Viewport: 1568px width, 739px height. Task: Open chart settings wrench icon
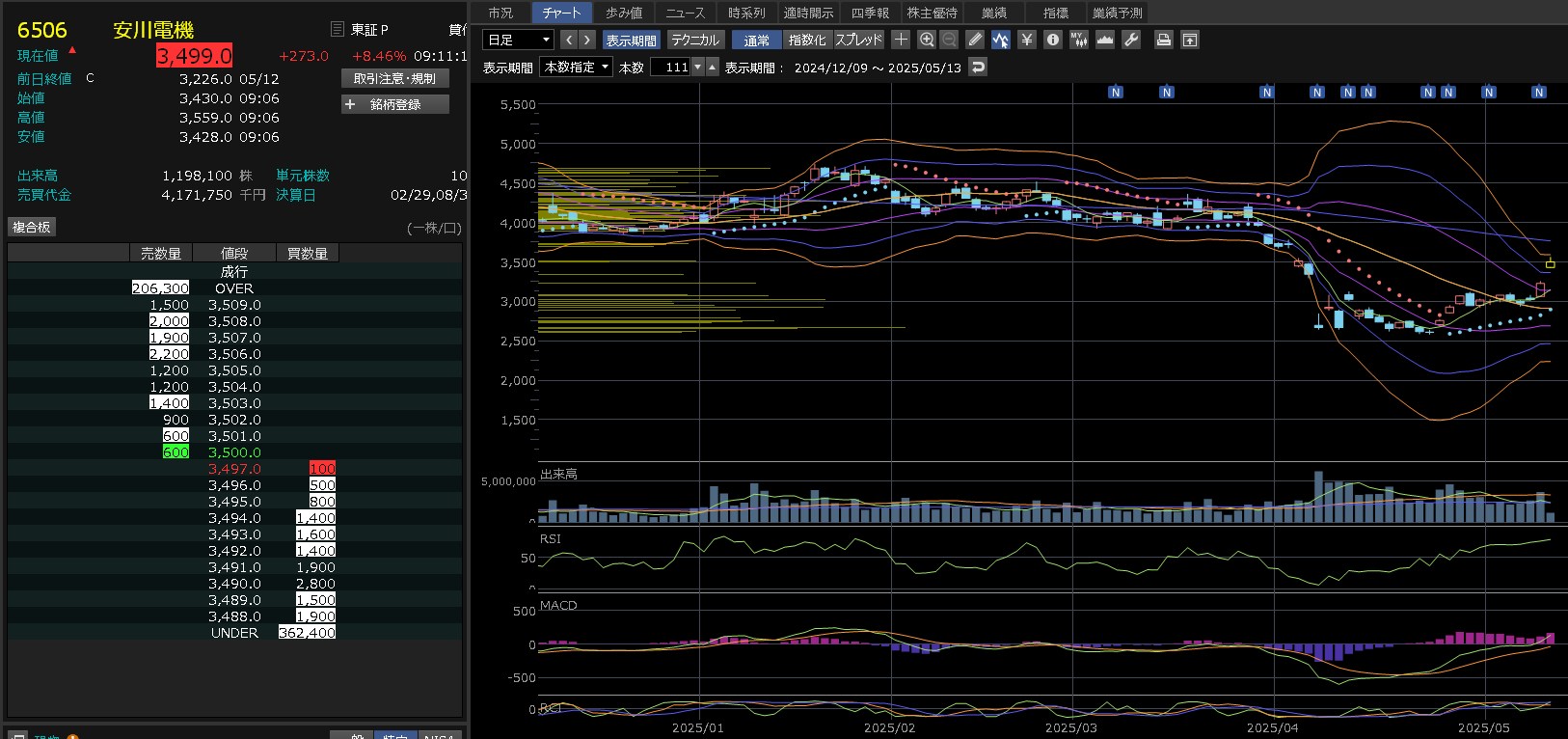pos(1131,40)
